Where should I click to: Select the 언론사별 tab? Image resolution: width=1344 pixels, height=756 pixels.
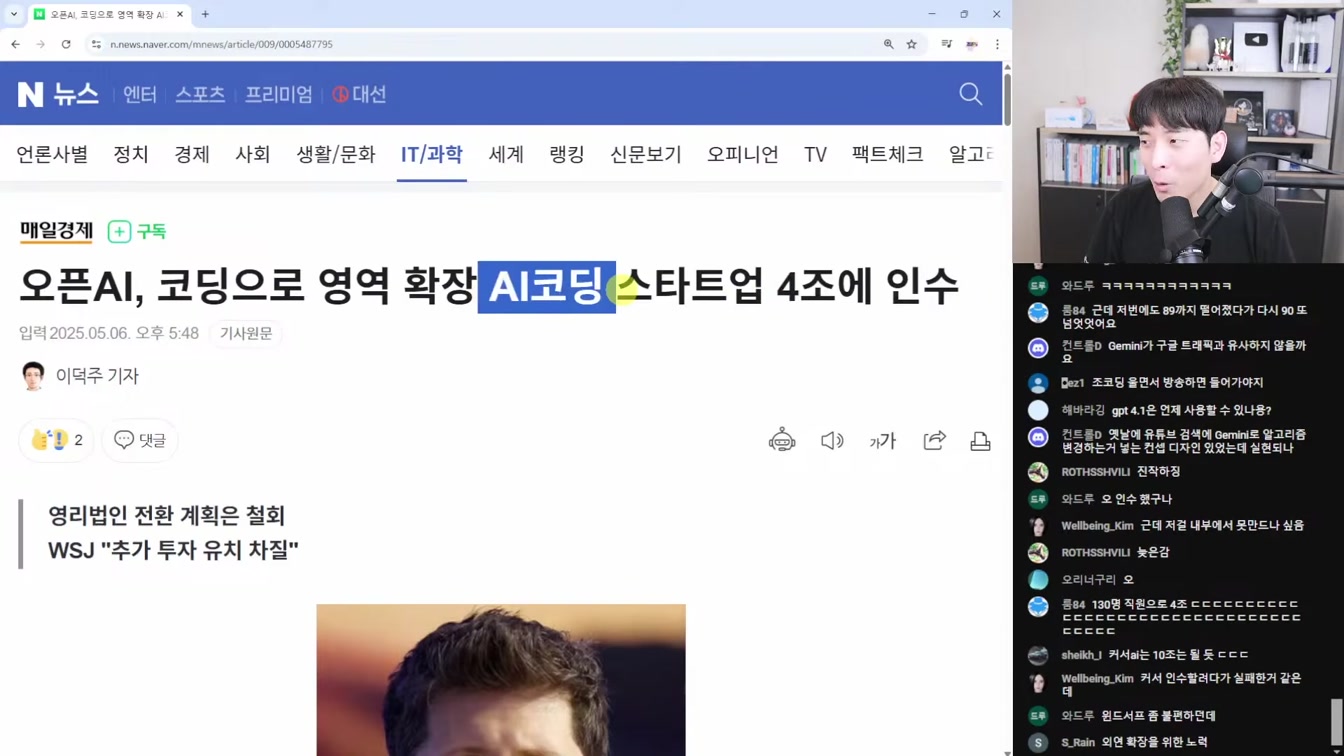(52, 154)
